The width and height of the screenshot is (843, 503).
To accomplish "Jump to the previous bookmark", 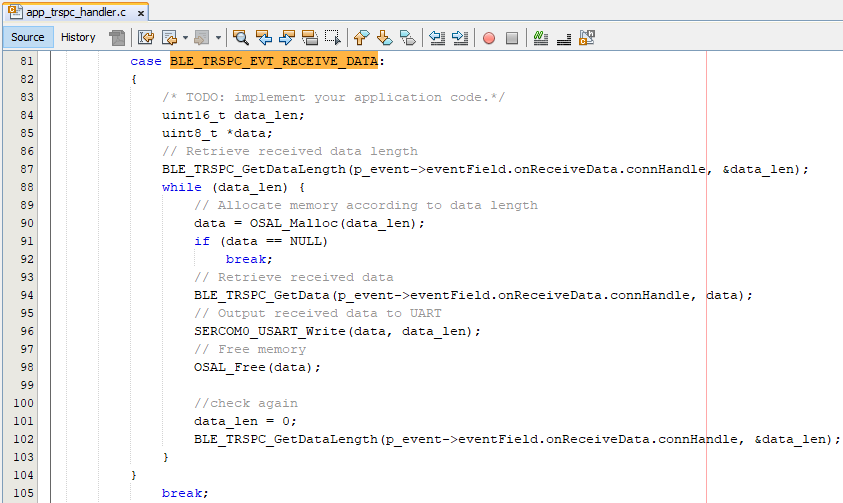I will [x=362, y=38].
